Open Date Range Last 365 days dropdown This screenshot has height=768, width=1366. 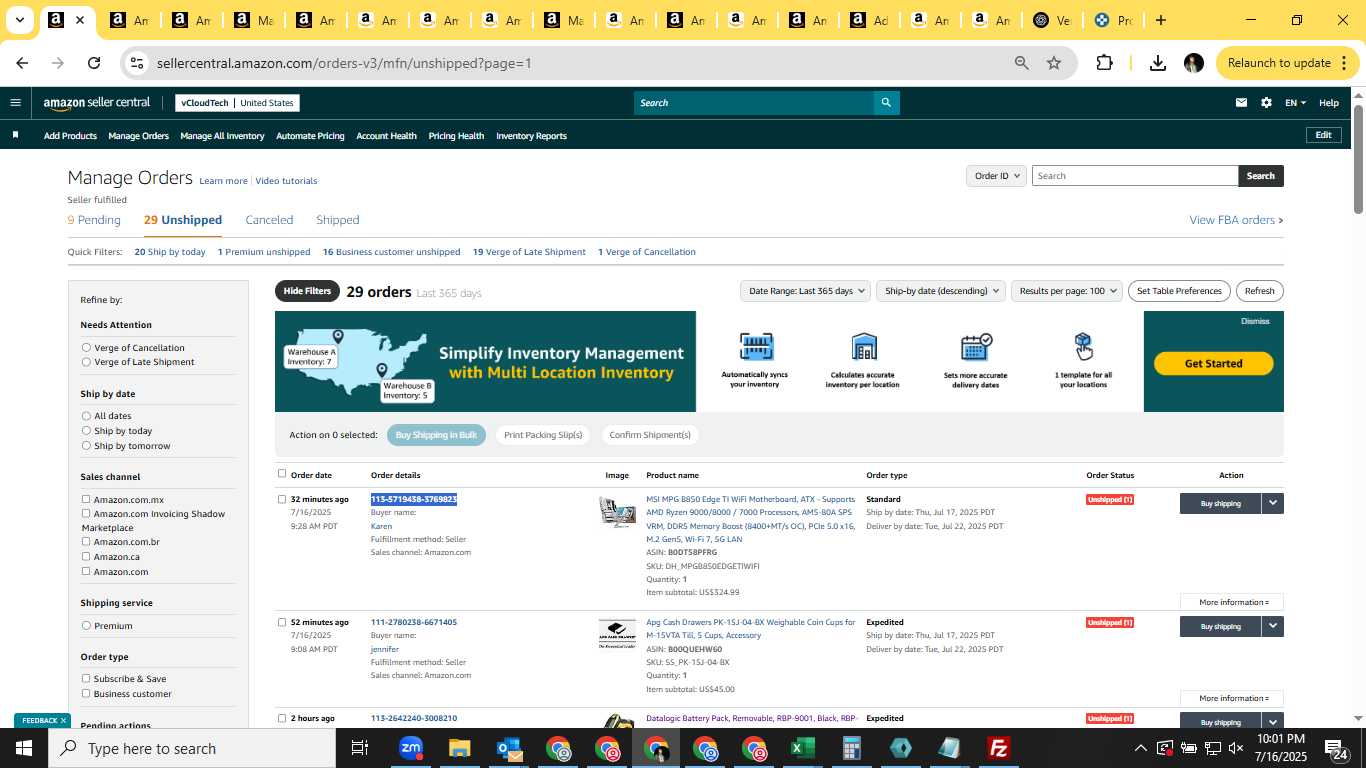click(804, 291)
